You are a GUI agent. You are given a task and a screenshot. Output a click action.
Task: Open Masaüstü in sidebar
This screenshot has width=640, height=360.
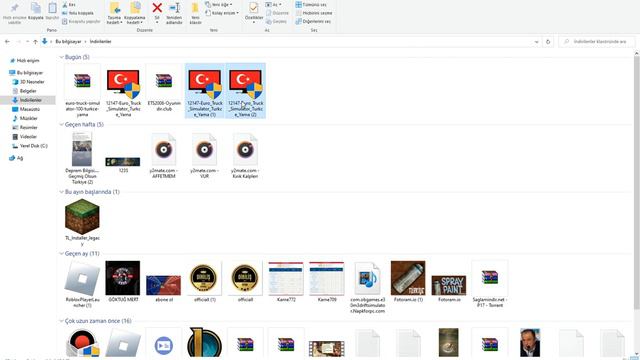pyautogui.click(x=26, y=109)
